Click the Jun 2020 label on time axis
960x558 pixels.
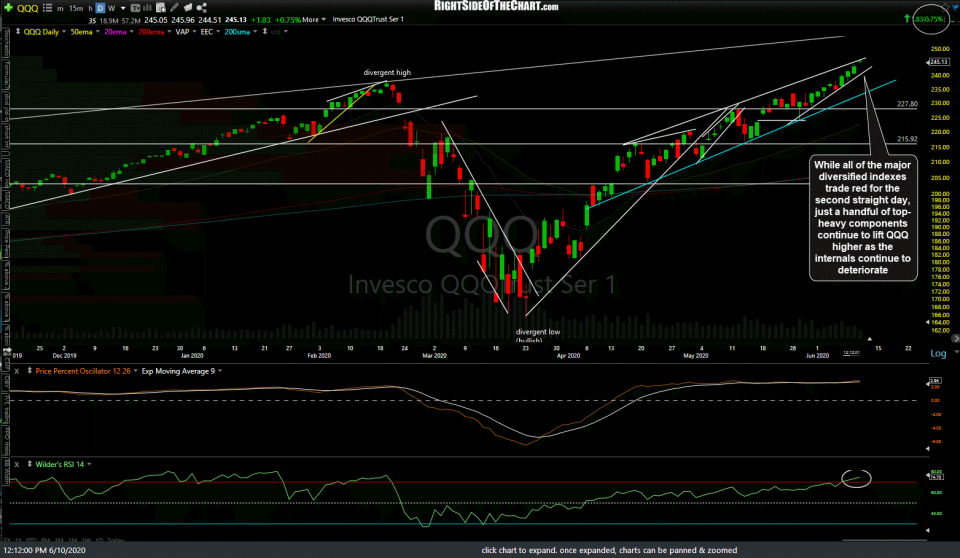tap(817, 355)
